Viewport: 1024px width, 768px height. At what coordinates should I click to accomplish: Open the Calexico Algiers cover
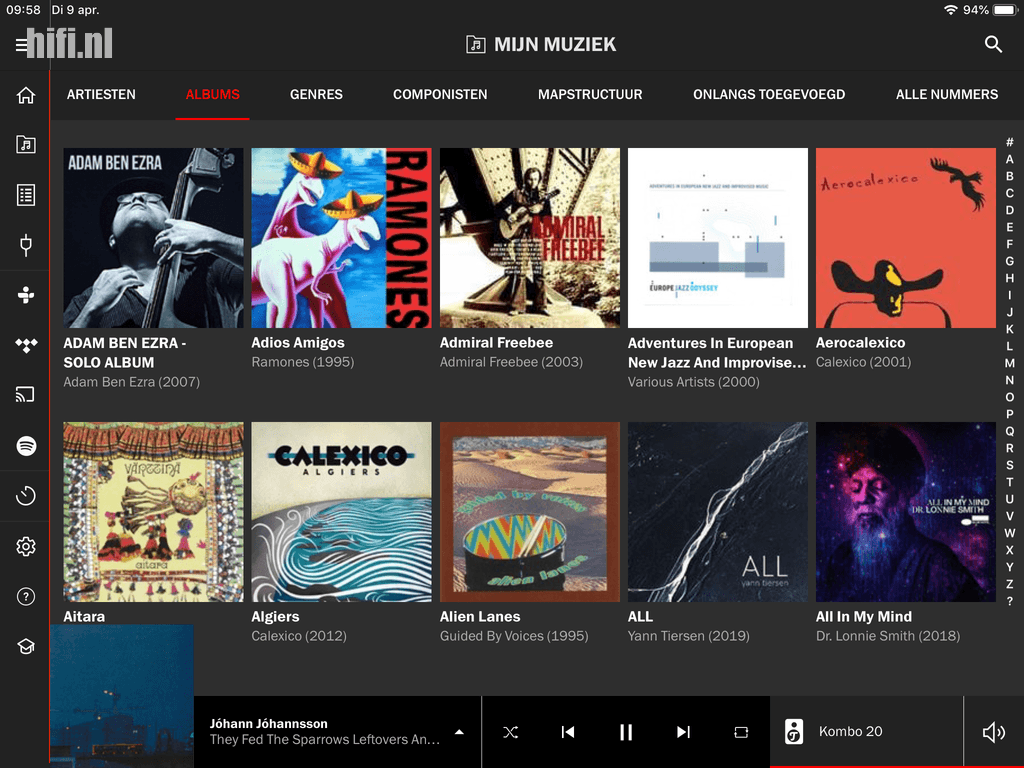[342, 512]
